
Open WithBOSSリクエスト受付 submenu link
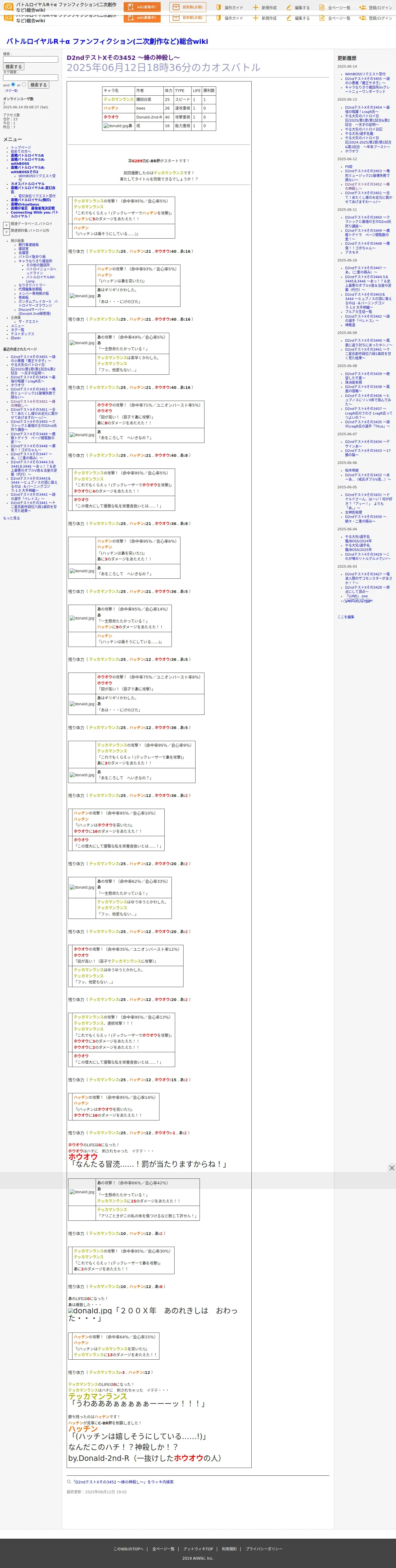tap(37, 178)
